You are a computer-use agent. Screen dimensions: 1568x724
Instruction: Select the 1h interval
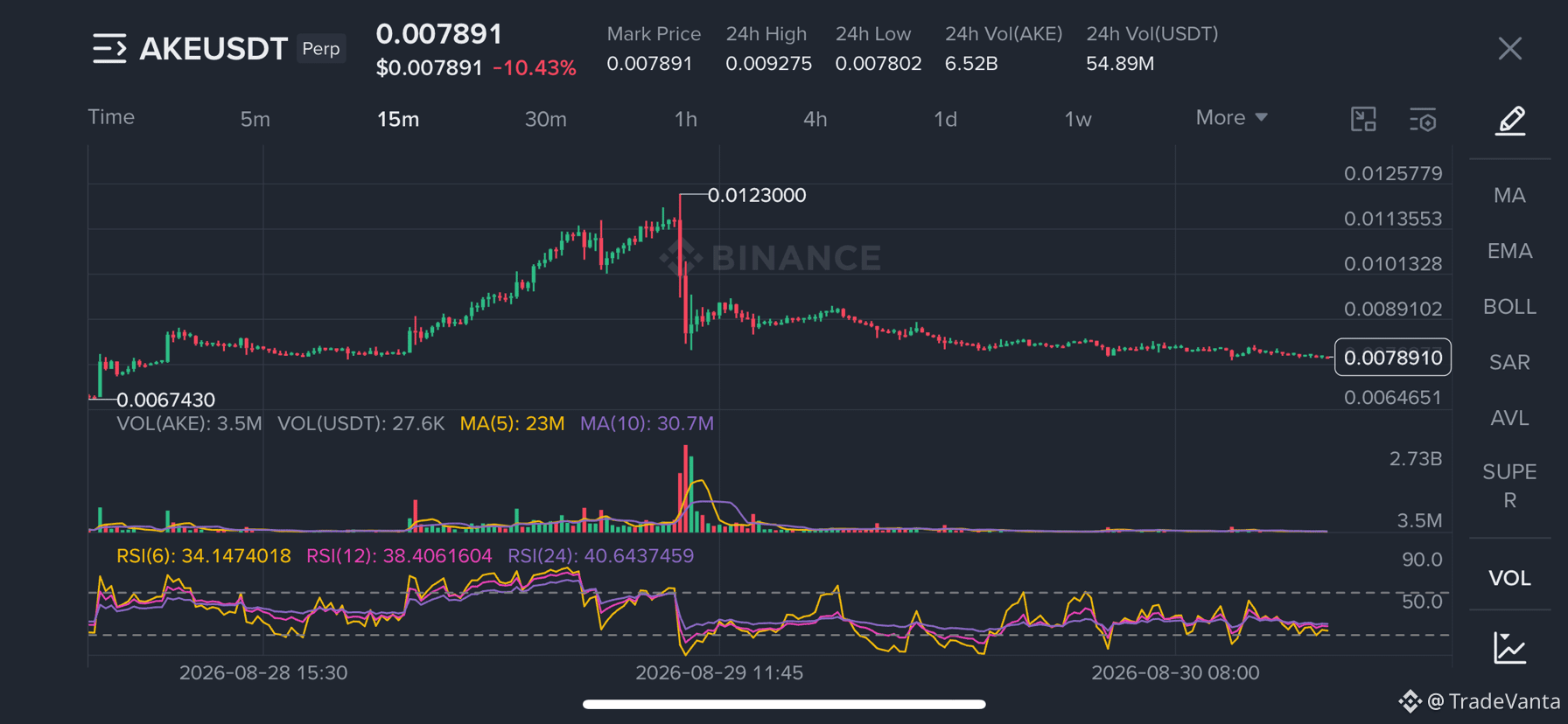point(686,119)
